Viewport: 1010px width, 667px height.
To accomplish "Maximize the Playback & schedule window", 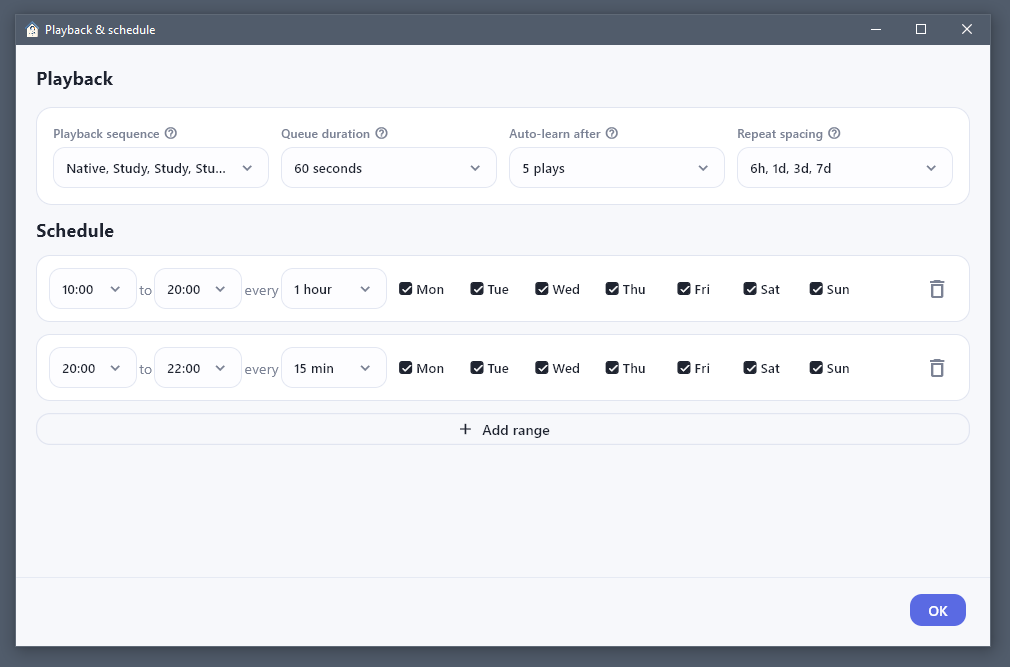I will pos(921,30).
